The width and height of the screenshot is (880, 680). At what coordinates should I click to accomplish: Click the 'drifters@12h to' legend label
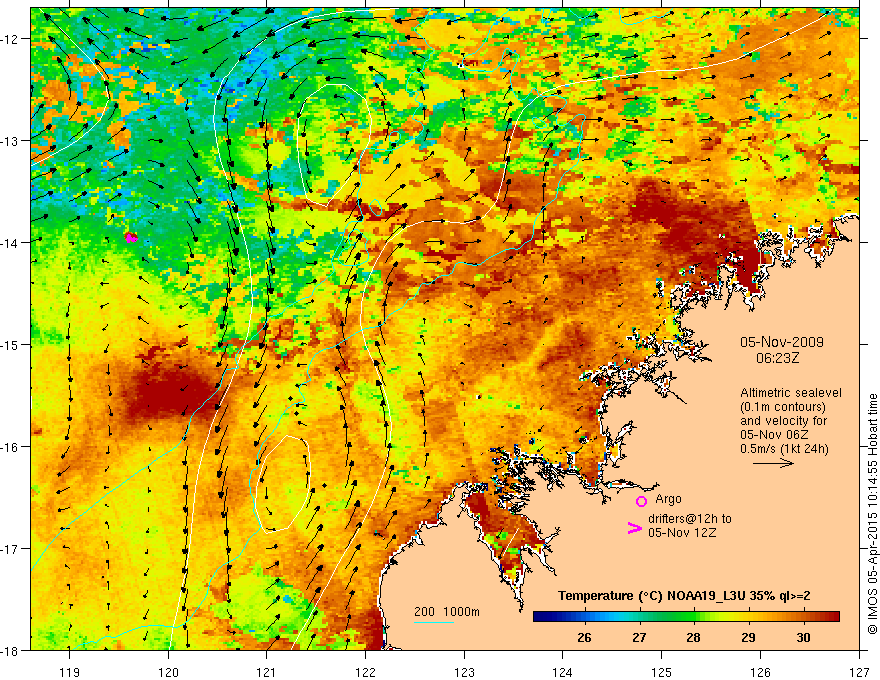click(690, 519)
